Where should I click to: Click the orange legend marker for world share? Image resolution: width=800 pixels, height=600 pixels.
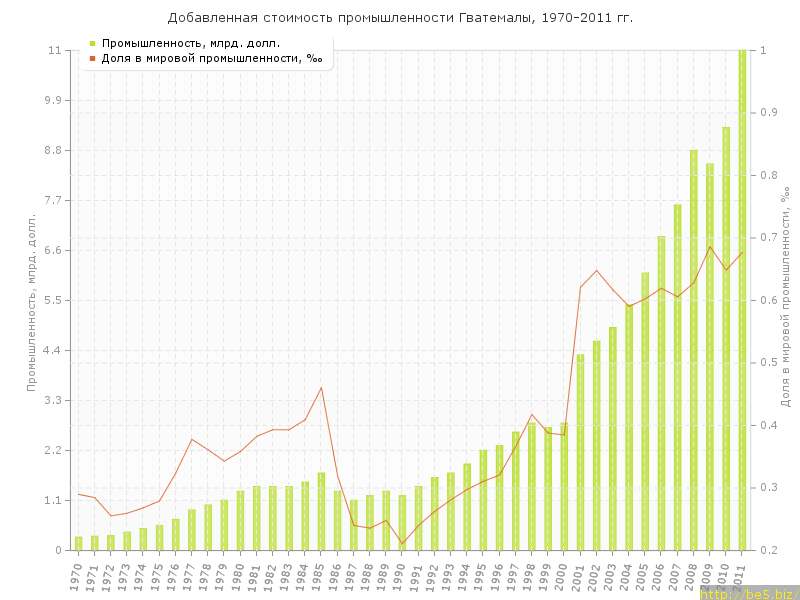point(92,58)
